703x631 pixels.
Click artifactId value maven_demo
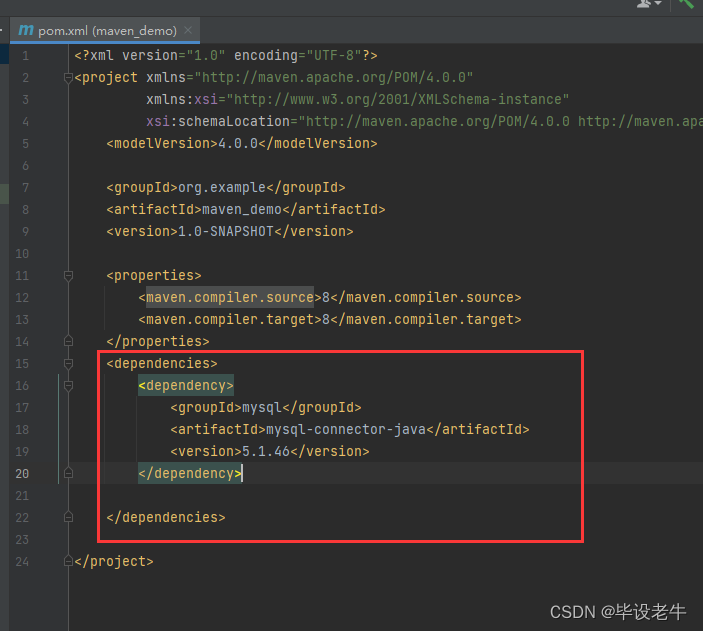tap(242, 209)
